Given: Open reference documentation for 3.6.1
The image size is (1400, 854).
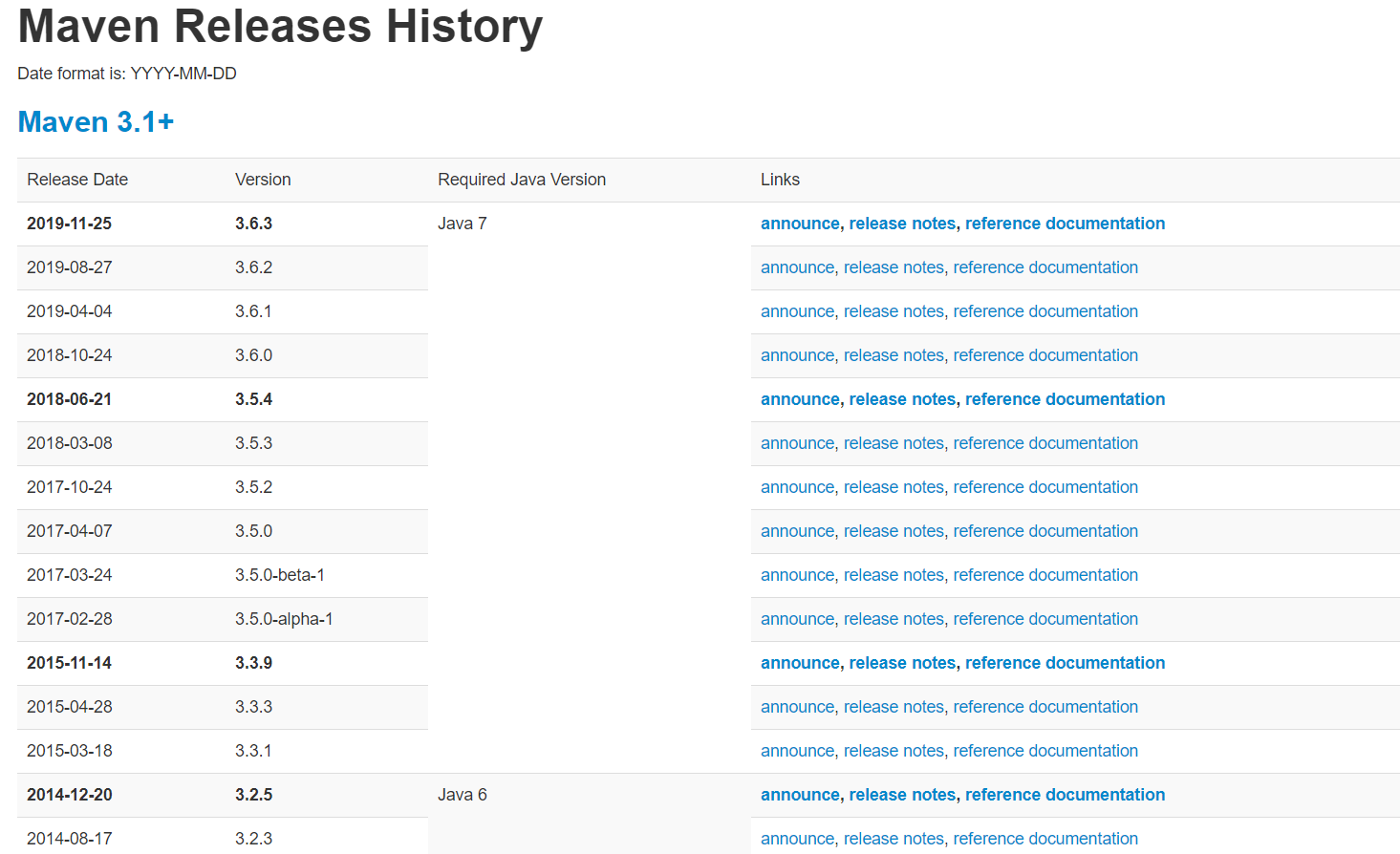Looking at the screenshot, I should (1045, 311).
